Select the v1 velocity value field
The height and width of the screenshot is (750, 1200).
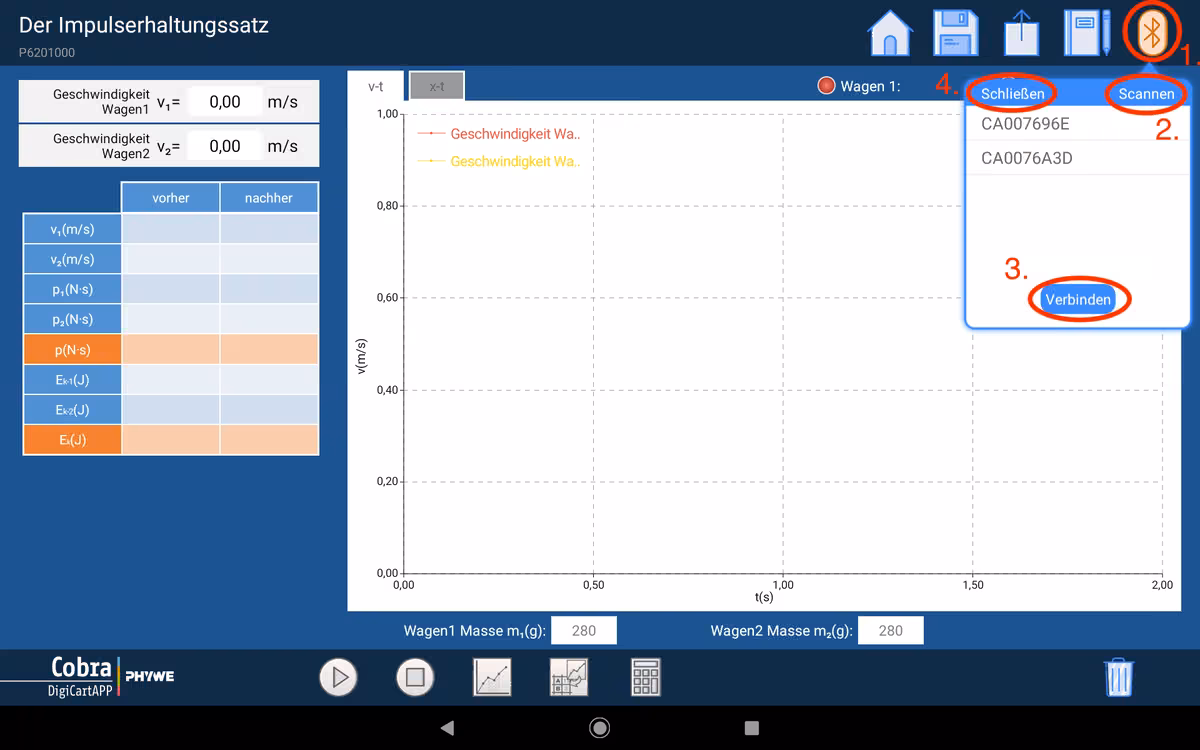click(x=225, y=101)
